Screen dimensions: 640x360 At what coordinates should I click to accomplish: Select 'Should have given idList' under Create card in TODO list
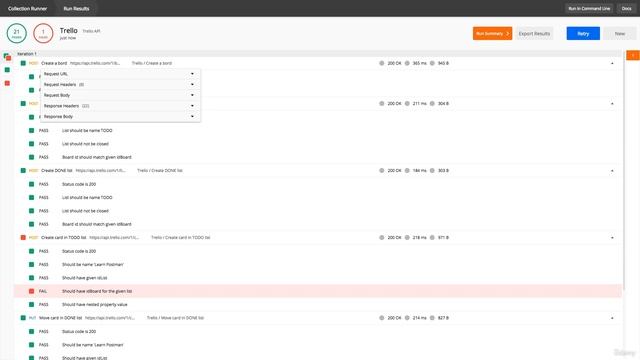(x=84, y=278)
